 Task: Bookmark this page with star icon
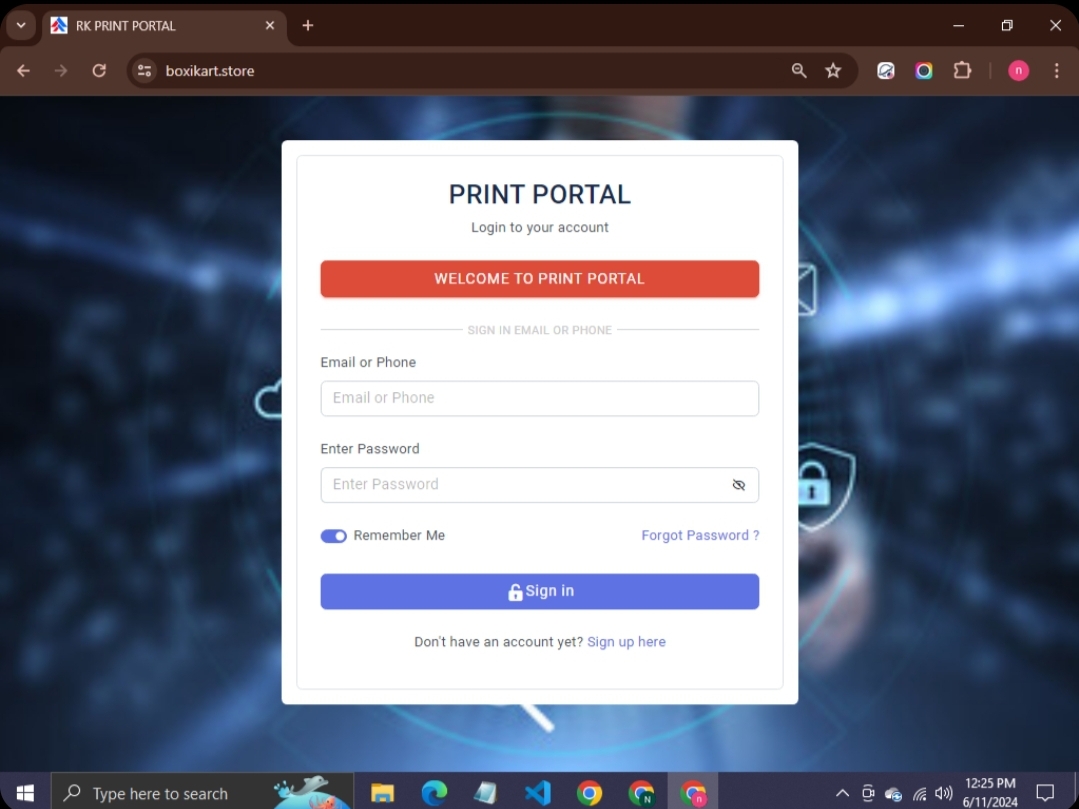833,70
